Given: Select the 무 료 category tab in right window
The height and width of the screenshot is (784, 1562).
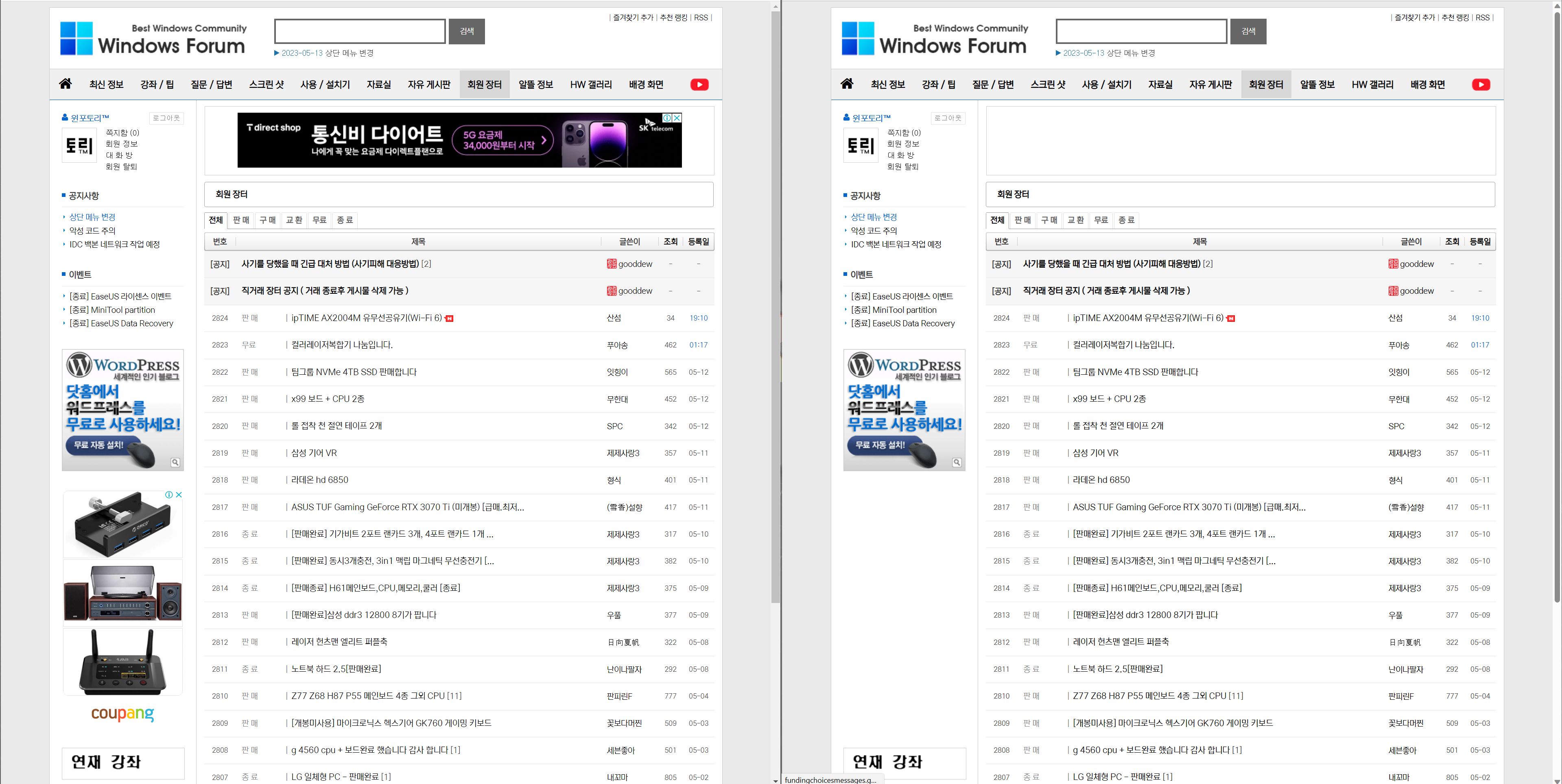Looking at the screenshot, I should click(1101, 220).
